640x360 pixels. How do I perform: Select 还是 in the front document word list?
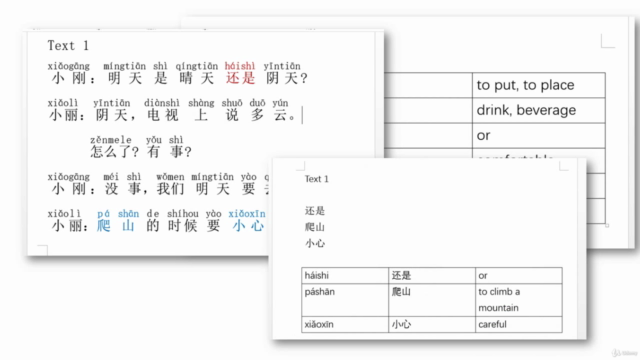coord(315,211)
